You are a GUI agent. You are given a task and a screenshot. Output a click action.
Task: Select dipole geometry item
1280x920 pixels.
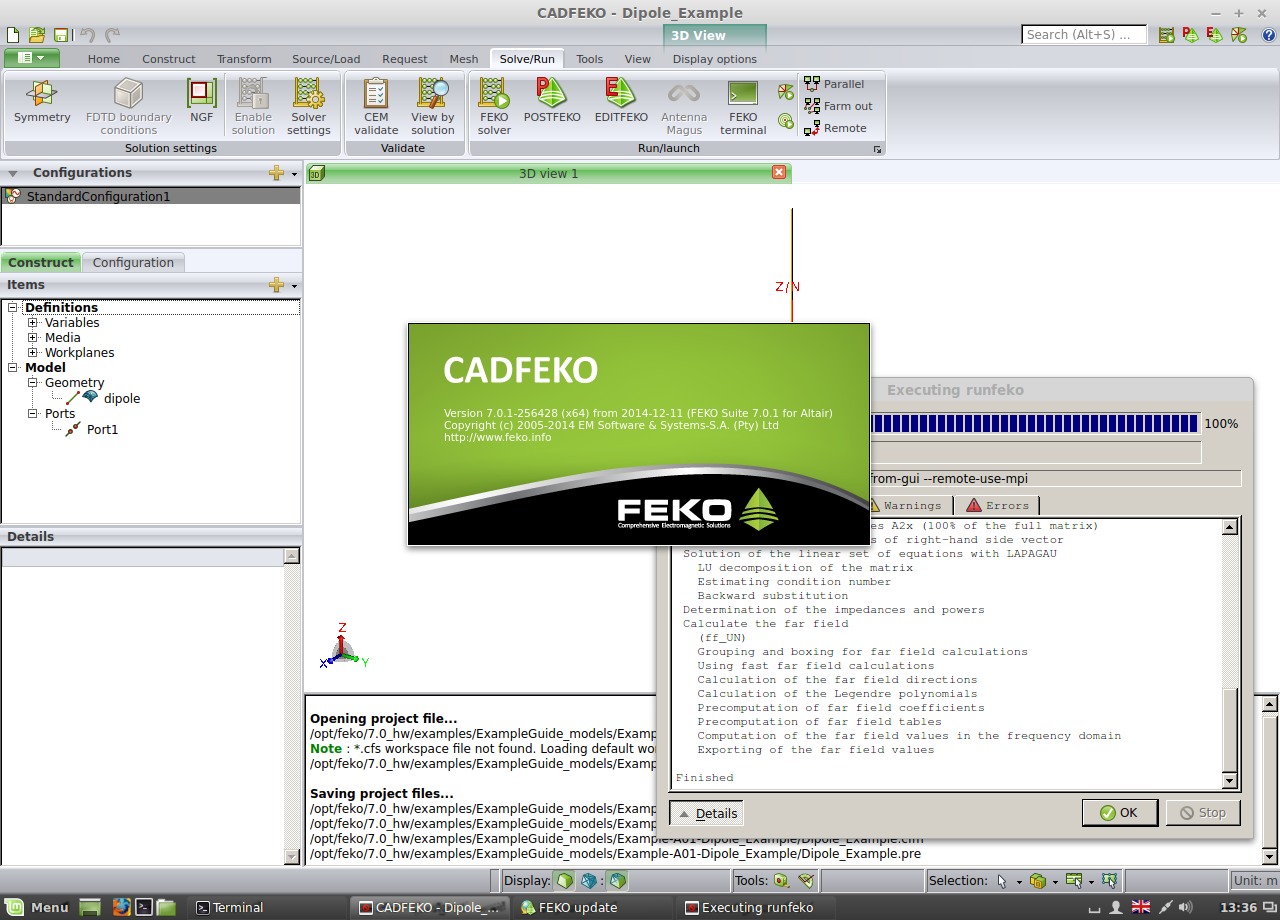tap(122, 398)
